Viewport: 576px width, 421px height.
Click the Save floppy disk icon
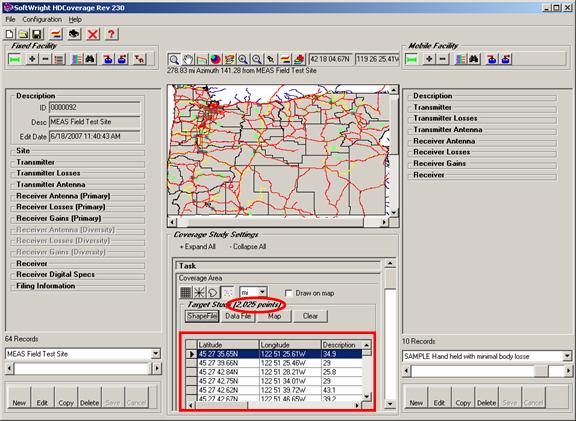tap(37, 35)
